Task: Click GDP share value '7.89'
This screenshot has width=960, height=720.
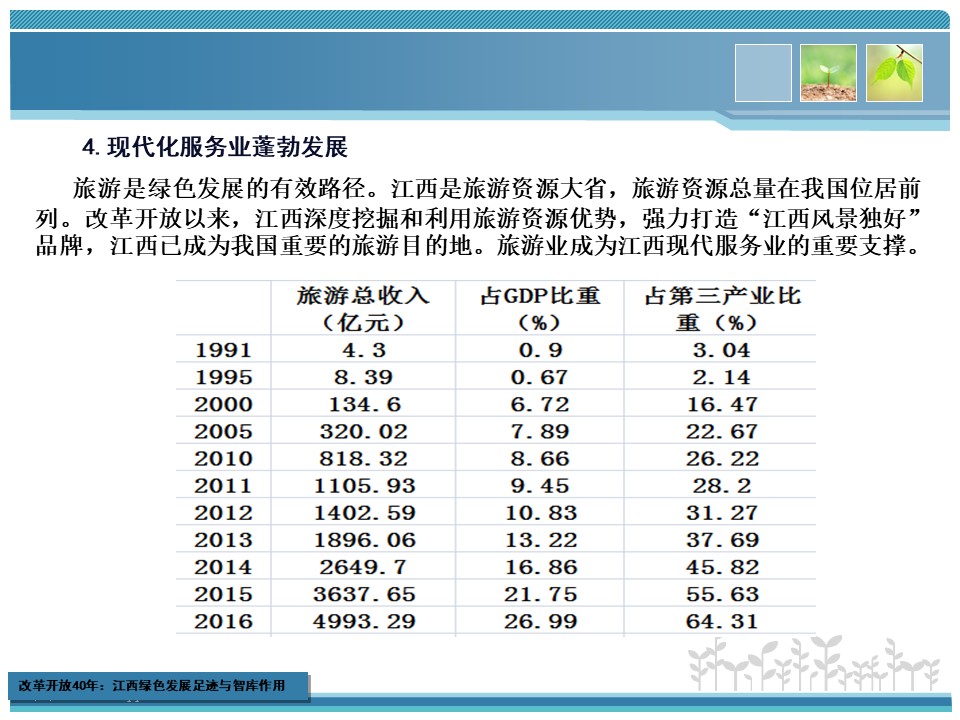Action: tap(540, 431)
